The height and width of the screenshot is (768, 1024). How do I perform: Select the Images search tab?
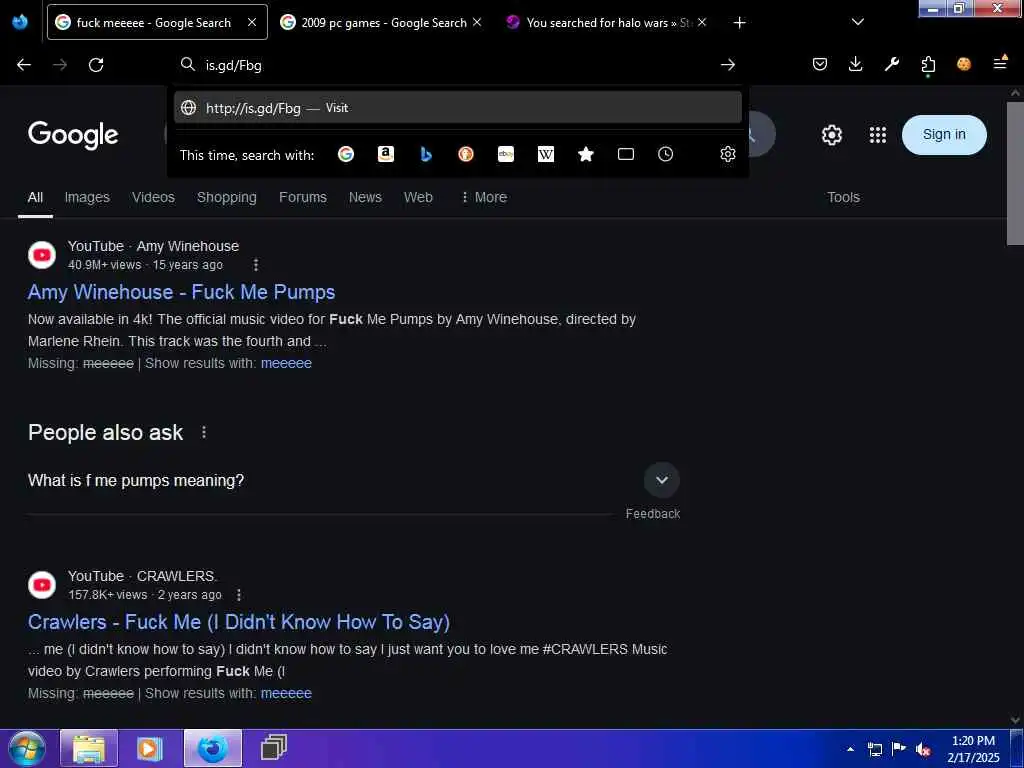coord(87,197)
